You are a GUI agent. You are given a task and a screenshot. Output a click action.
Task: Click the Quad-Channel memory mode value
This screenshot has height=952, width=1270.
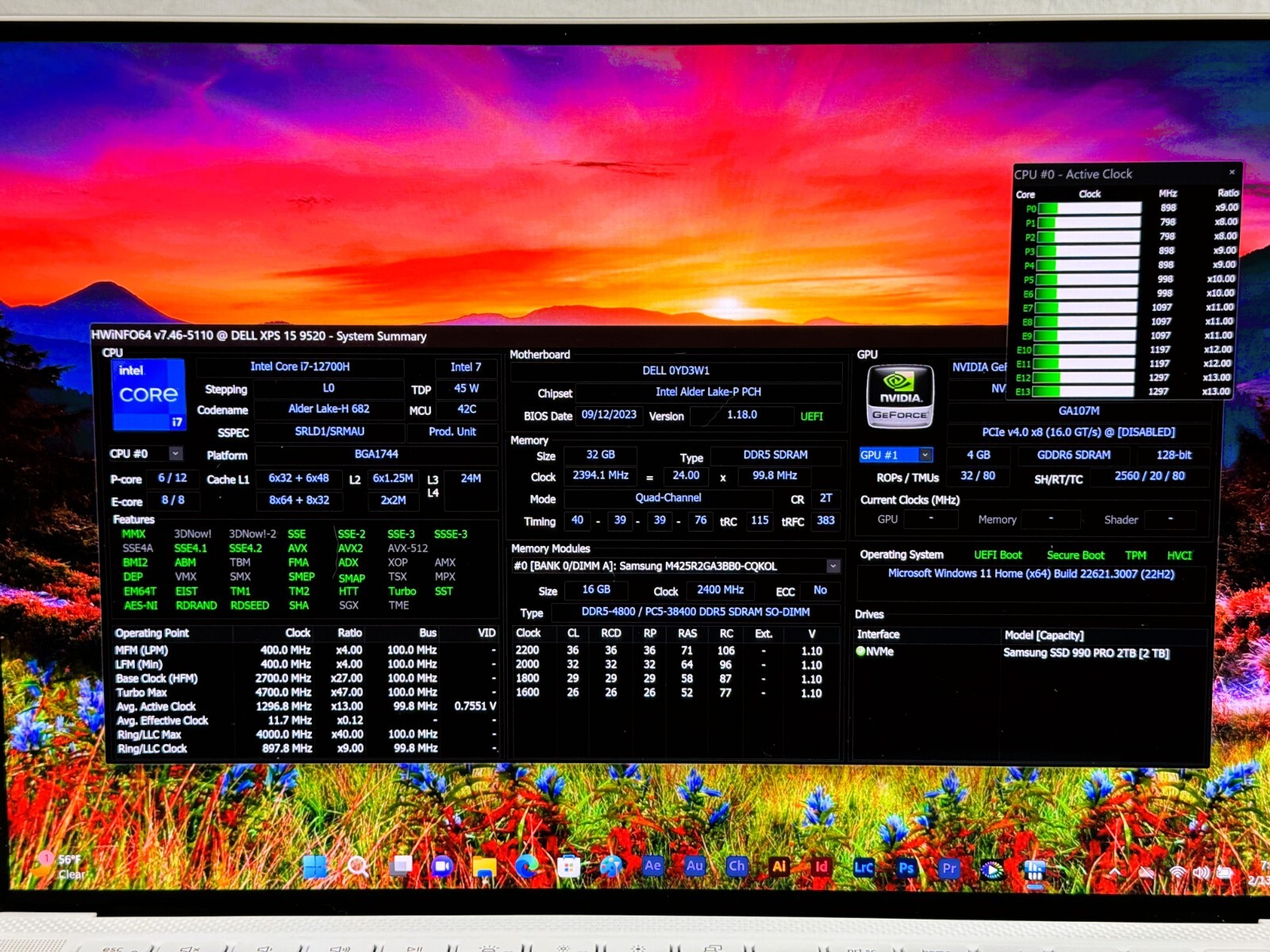point(668,497)
